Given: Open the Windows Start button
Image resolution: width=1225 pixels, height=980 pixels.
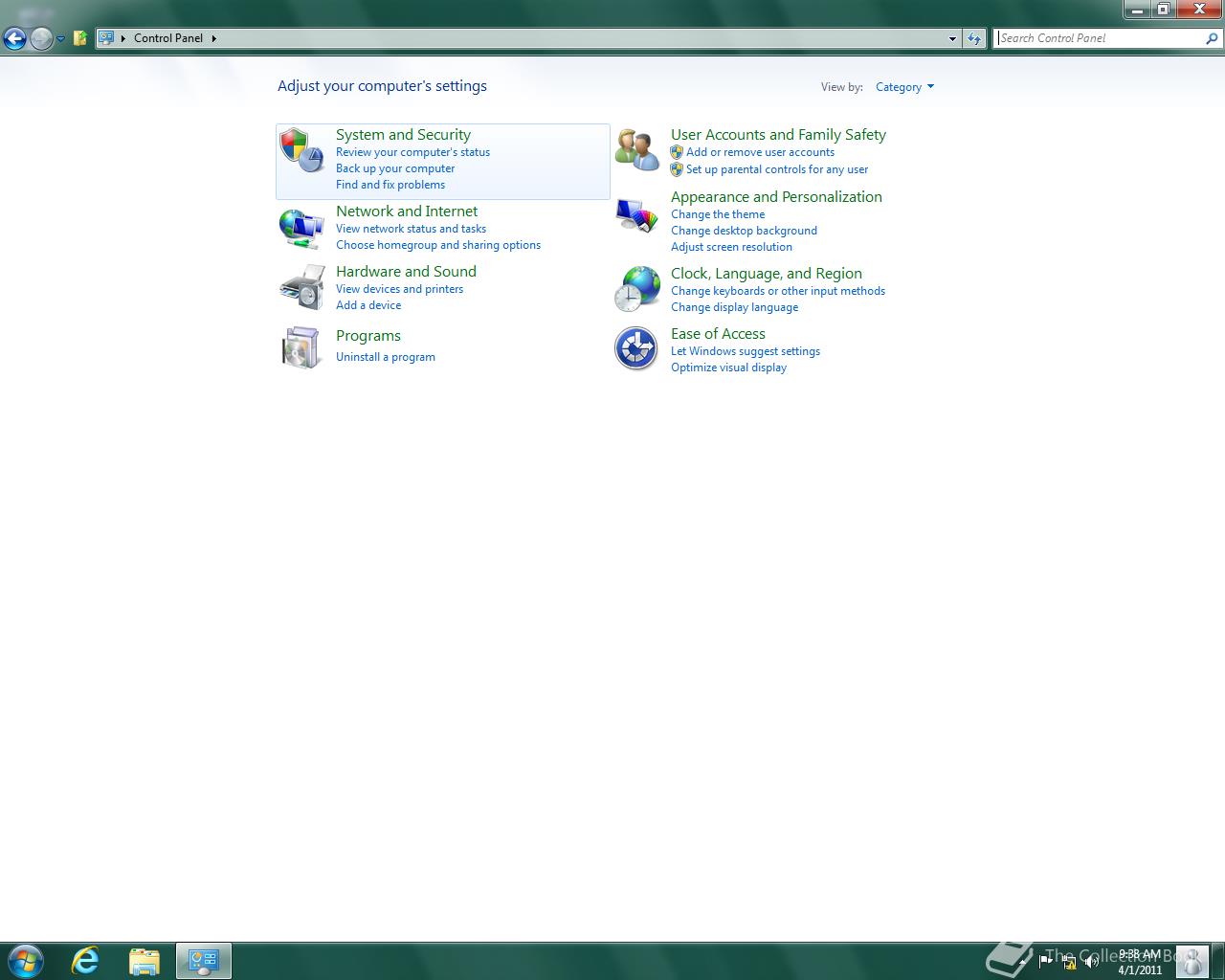Looking at the screenshot, I should 26,961.
